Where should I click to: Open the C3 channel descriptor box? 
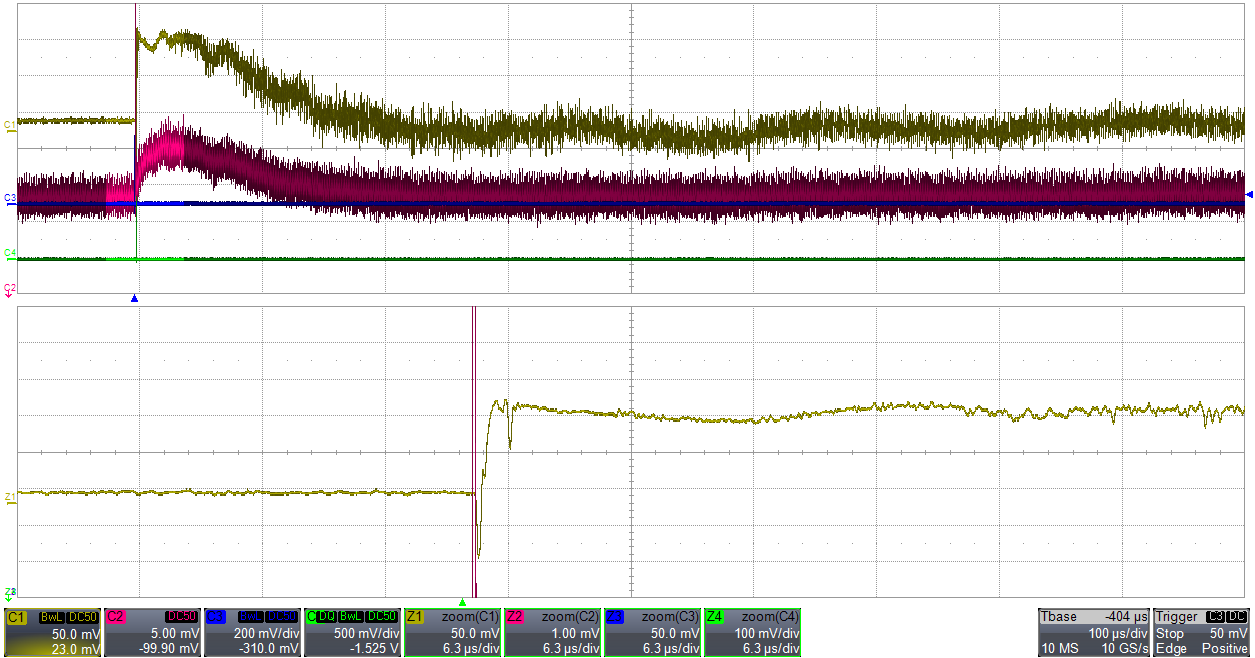click(x=252, y=632)
